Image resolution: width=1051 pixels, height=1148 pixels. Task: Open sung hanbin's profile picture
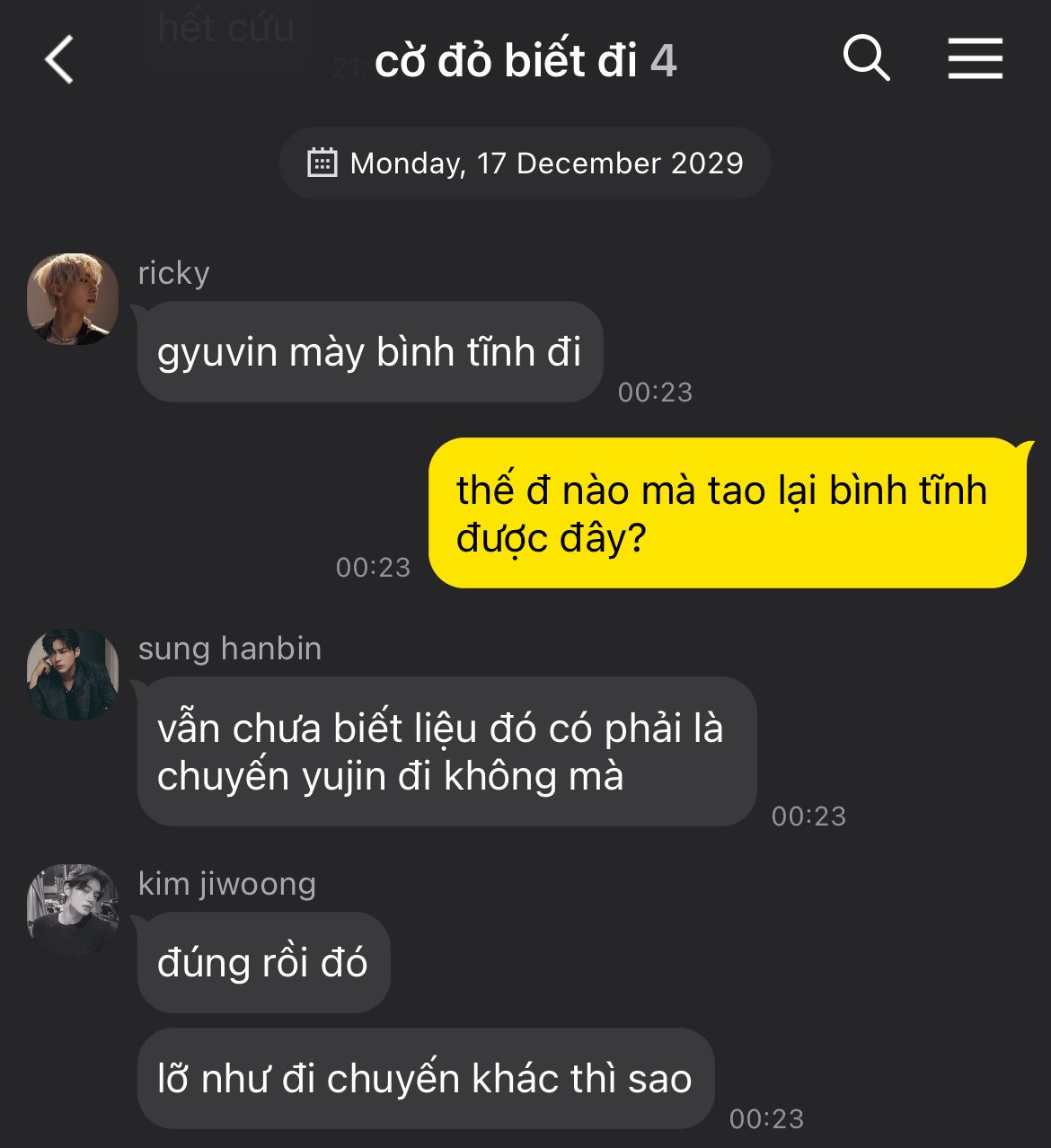click(x=73, y=674)
